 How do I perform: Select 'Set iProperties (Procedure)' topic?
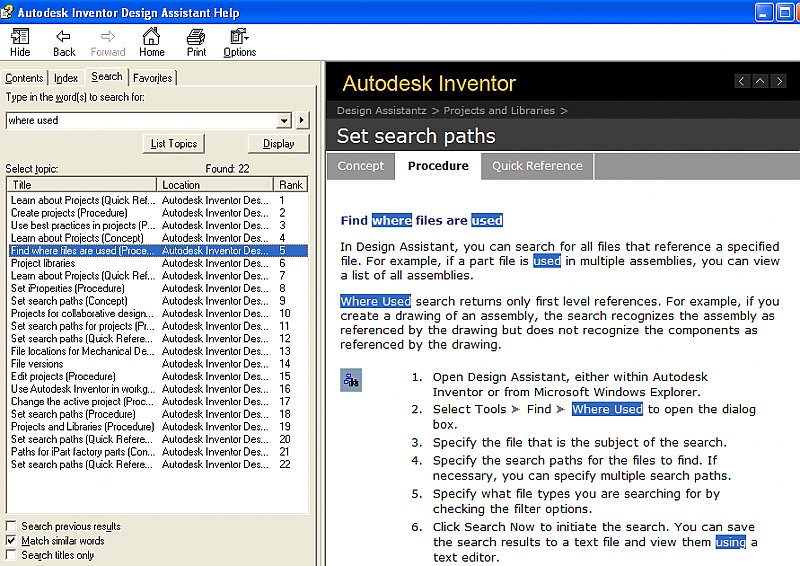[x=158, y=288]
